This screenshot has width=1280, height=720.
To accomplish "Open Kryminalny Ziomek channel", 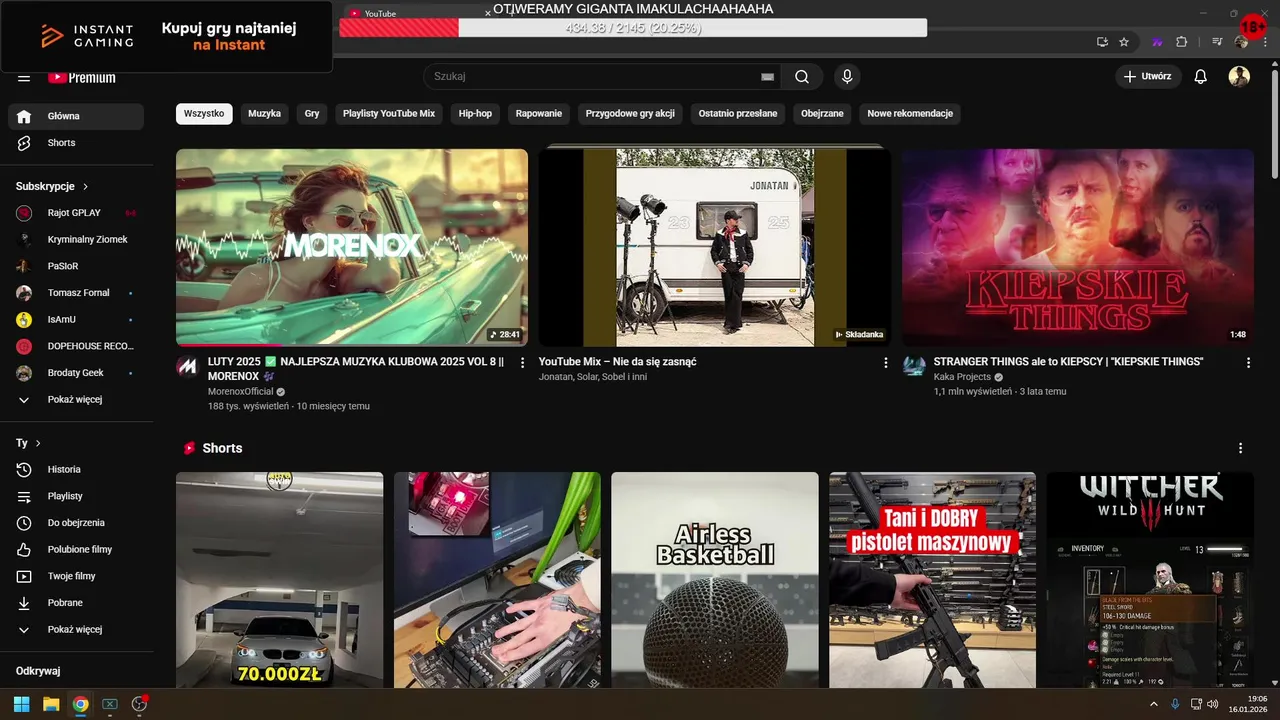I will click(x=76, y=240).
